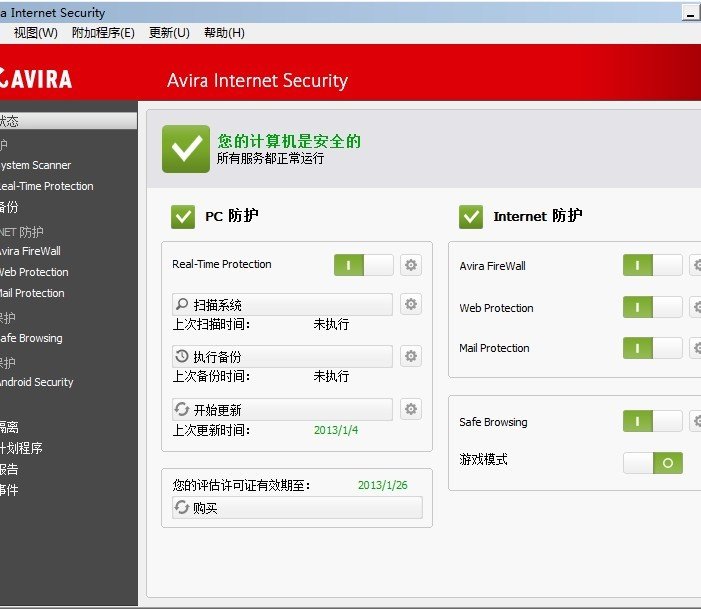Open backup settings gear icon
The height and width of the screenshot is (609, 701).
(410, 356)
